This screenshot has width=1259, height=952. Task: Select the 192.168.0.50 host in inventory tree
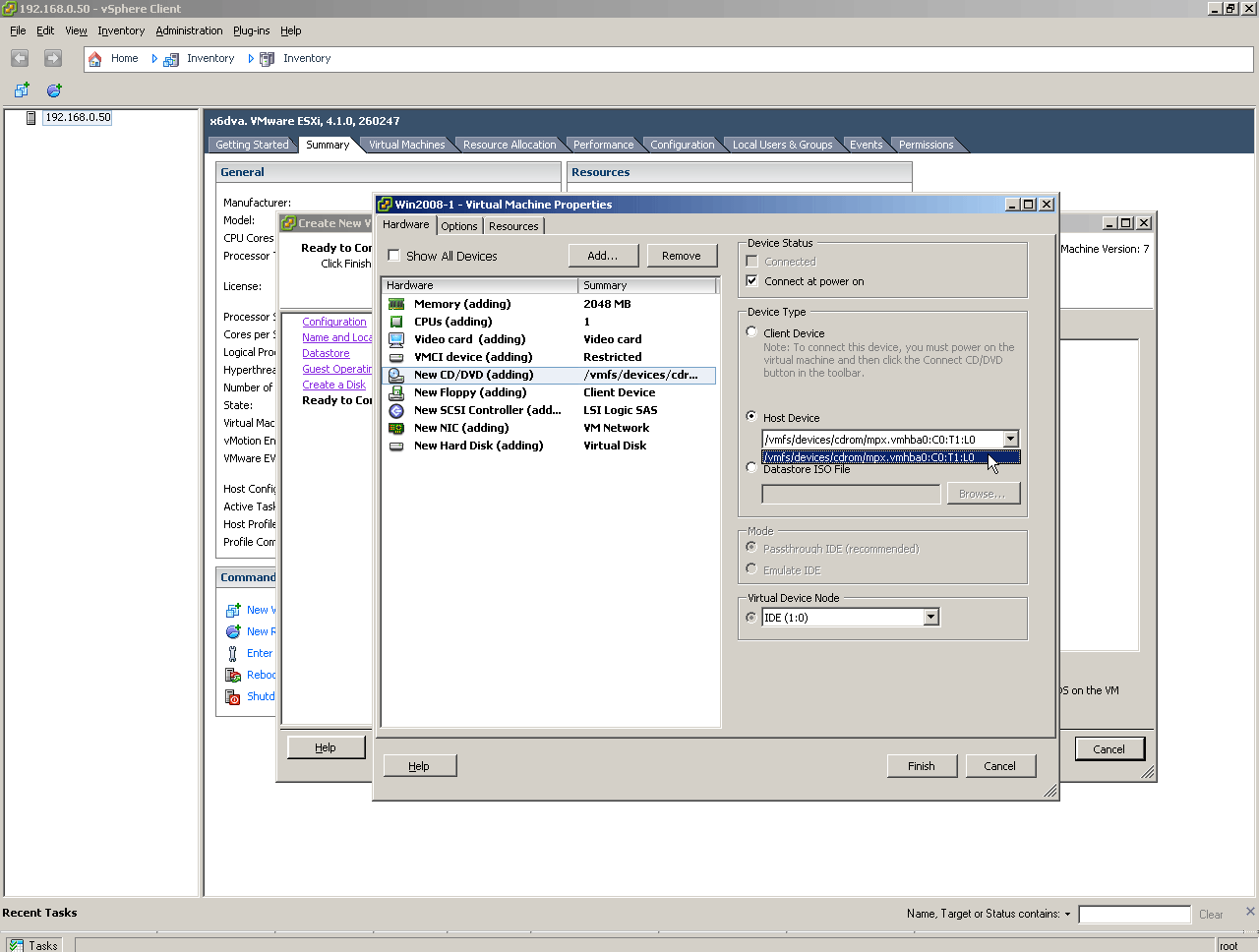pos(78,118)
